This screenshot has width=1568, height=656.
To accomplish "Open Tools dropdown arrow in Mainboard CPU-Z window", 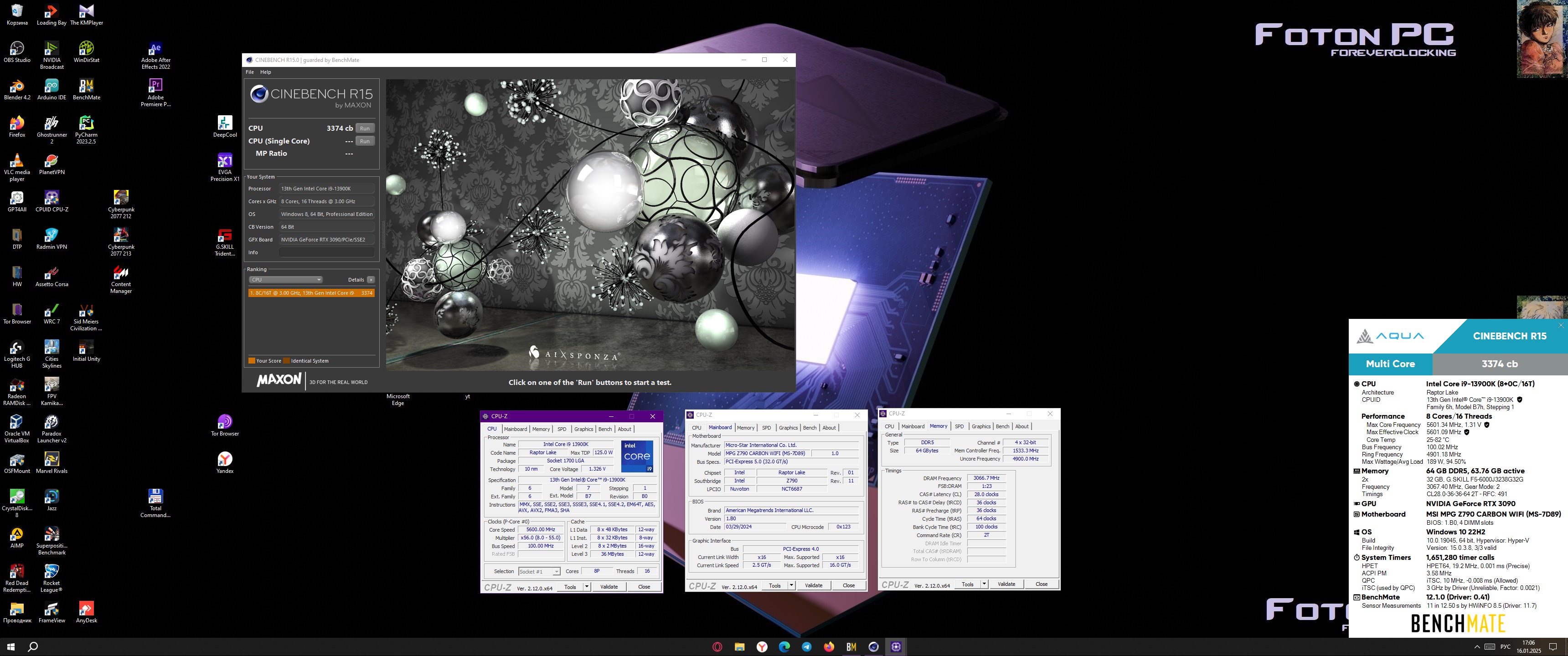I will point(791,585).
